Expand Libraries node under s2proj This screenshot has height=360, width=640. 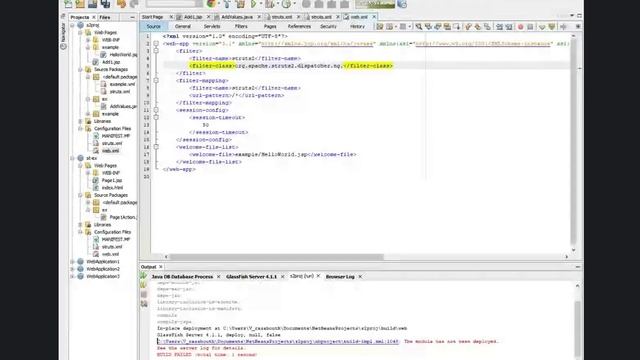[x=80, y=121]
